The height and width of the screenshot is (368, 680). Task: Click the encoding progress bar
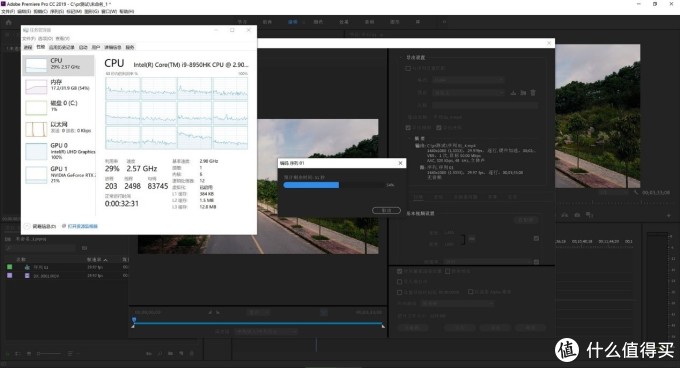pyautogui.click(x=334, y=185)
